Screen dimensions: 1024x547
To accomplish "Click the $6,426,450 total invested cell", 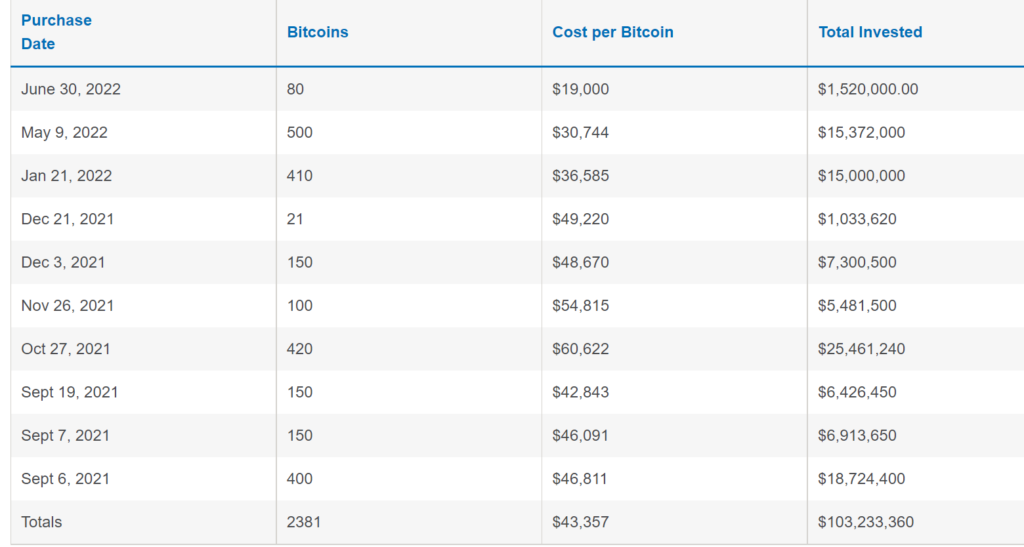I will tap(857, 392).
